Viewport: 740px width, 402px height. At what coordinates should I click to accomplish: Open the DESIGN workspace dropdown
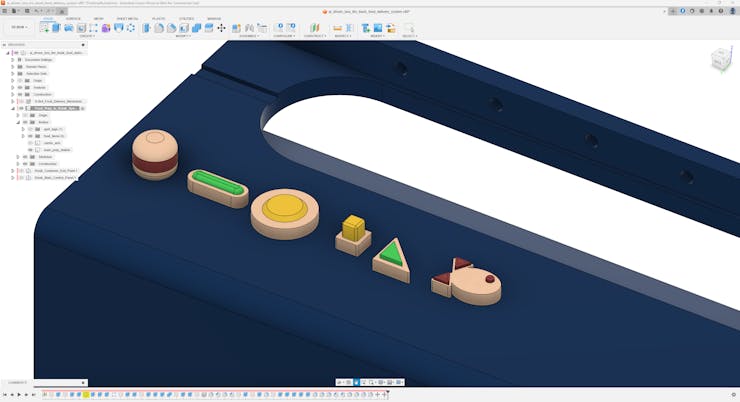tap(18, 28)
